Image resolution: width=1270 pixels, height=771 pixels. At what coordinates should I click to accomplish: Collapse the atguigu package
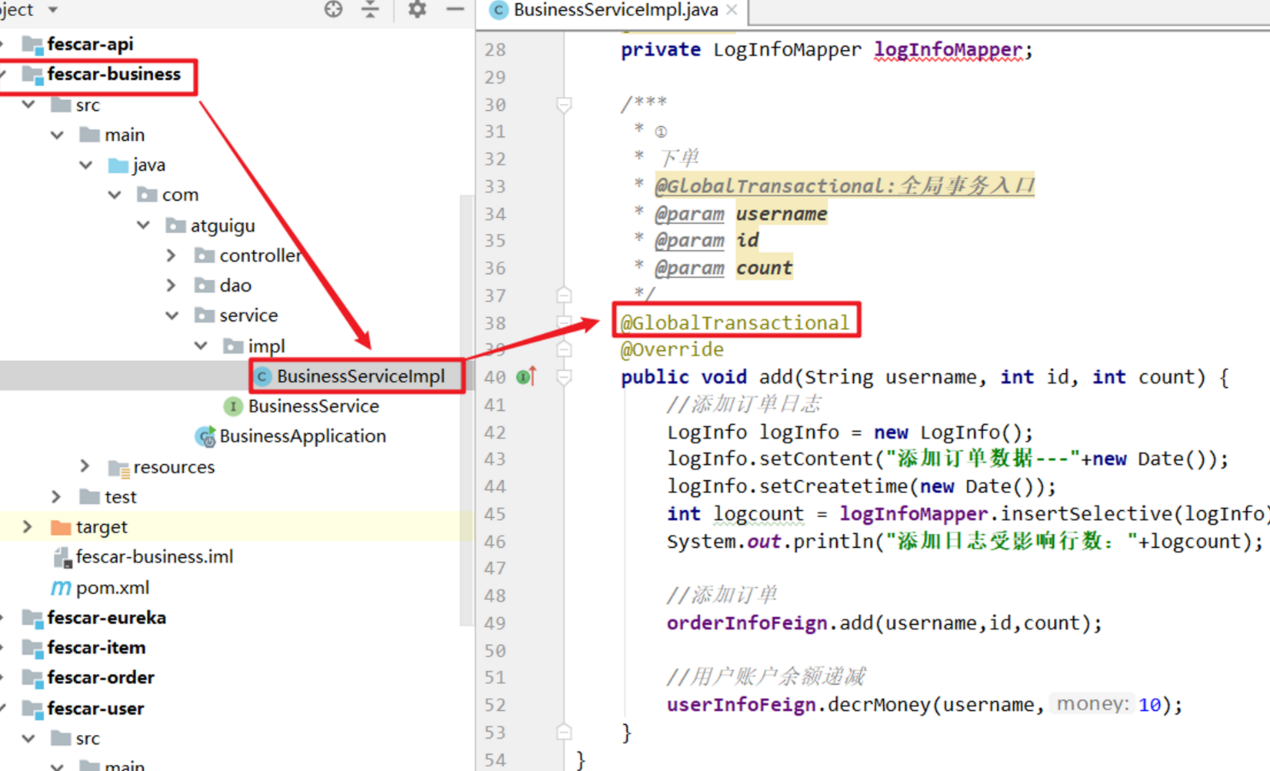(x=144, y=225)
